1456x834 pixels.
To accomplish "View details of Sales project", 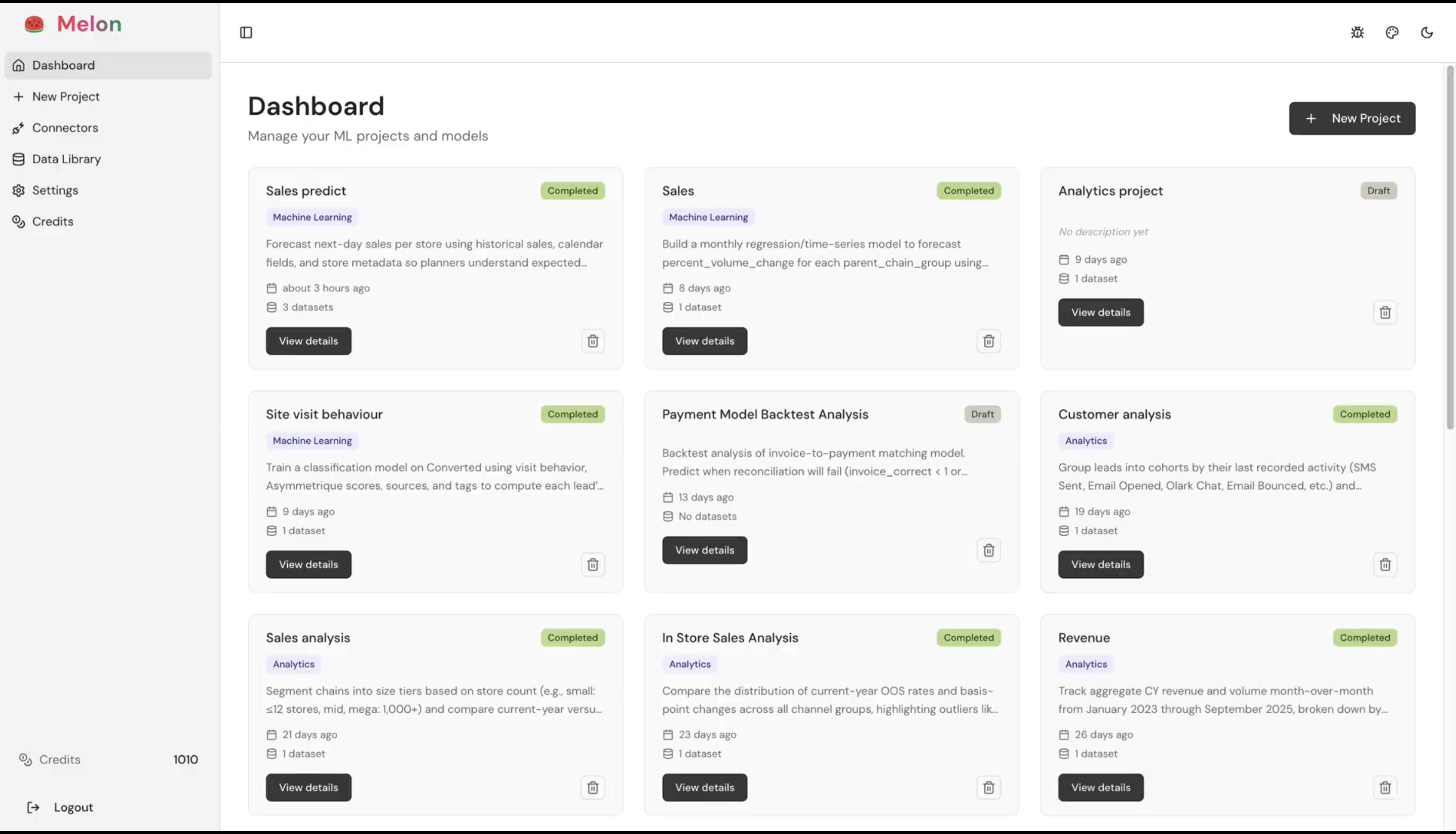I will coord(704,341).
